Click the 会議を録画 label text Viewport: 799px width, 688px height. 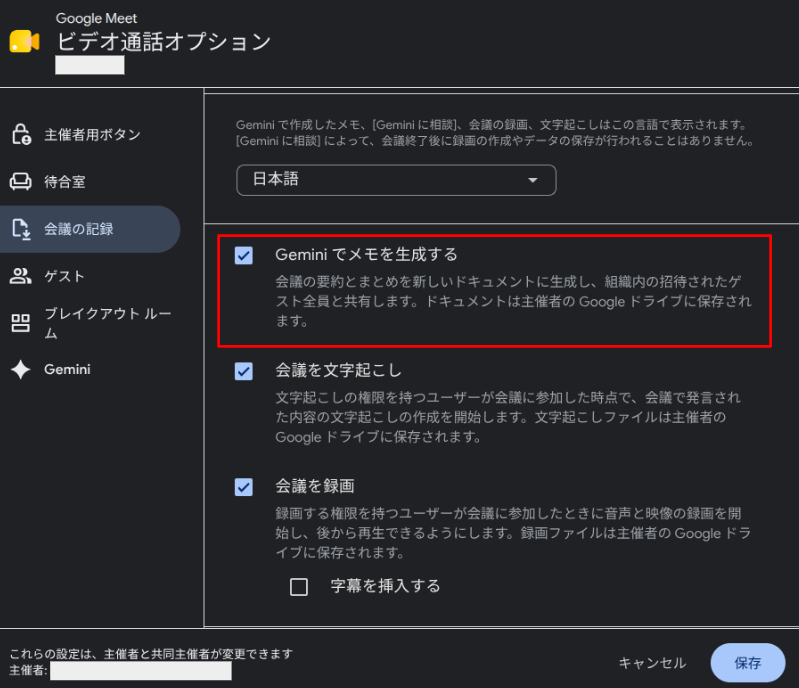tap(314, 486)
